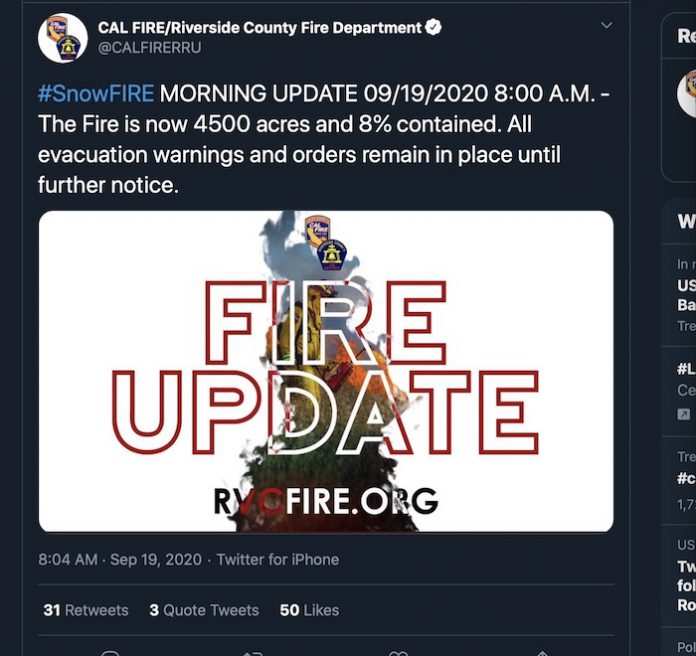
Task: Click the retweet icon under the tweet
Action: (x=253, y=653)
